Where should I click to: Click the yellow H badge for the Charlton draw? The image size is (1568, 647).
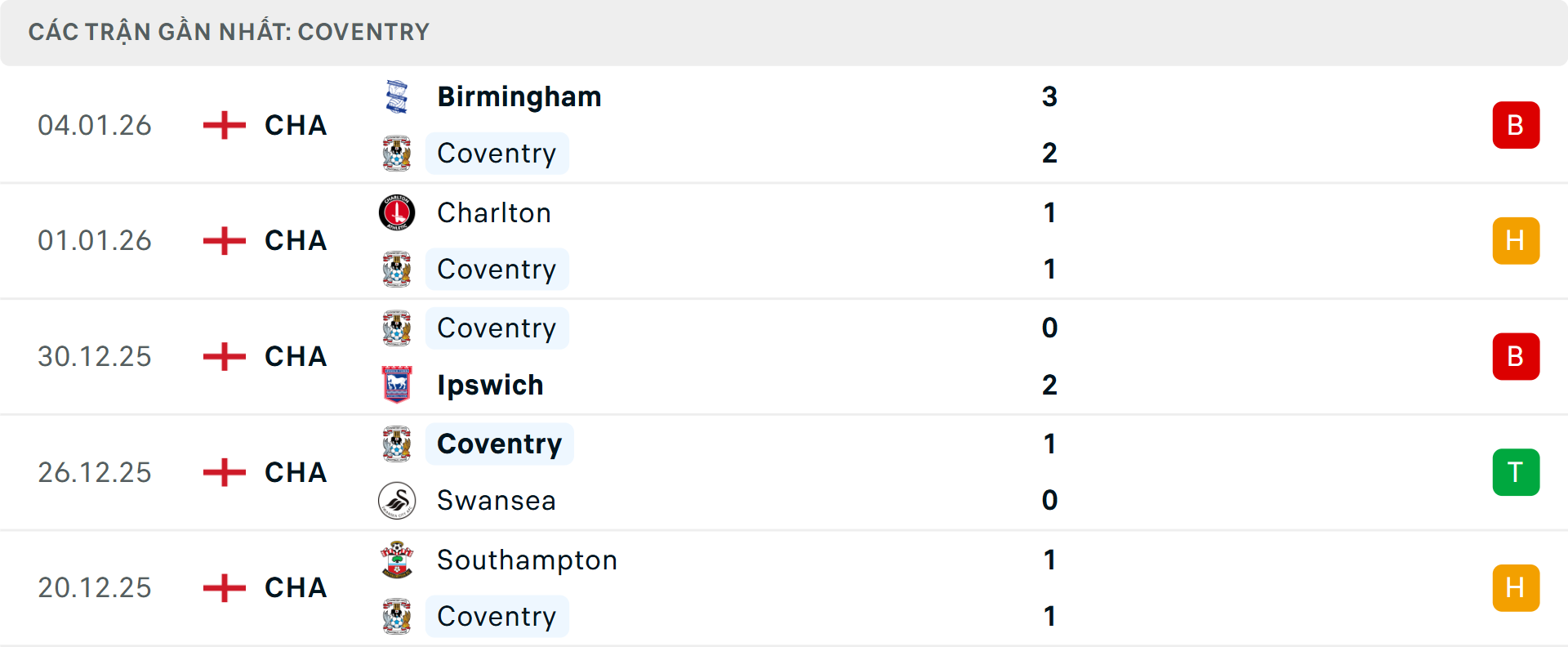1517,240
